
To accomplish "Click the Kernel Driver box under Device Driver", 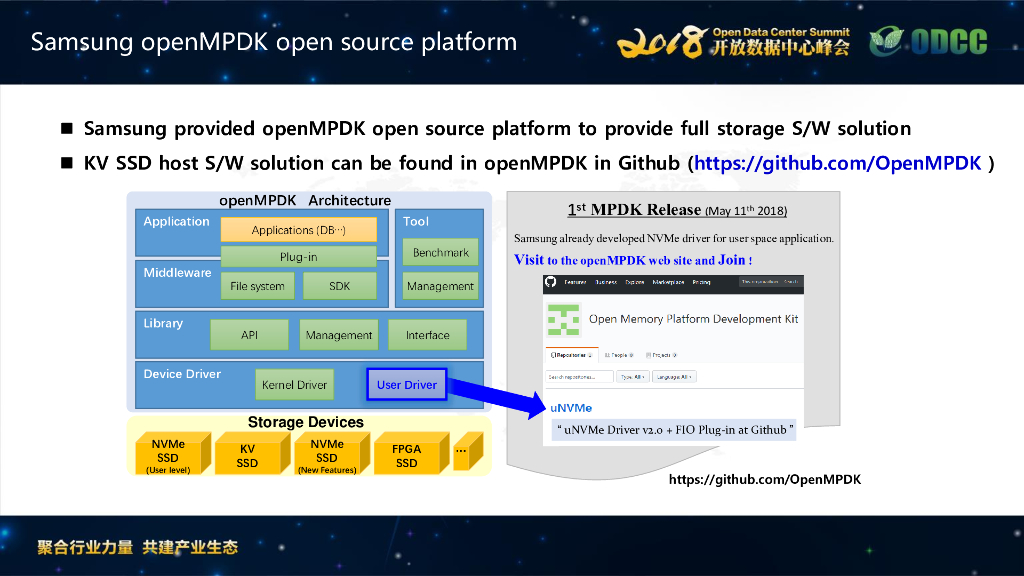I will tap(294, 384).
